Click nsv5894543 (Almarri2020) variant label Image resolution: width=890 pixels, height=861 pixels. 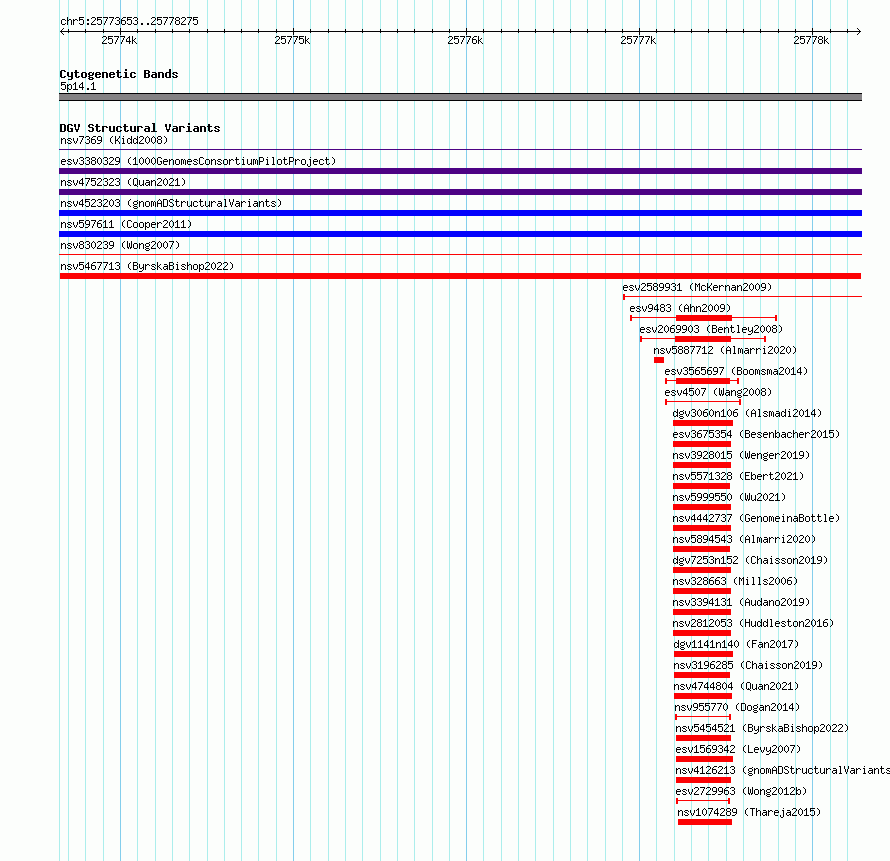click(x=744, y=539)
